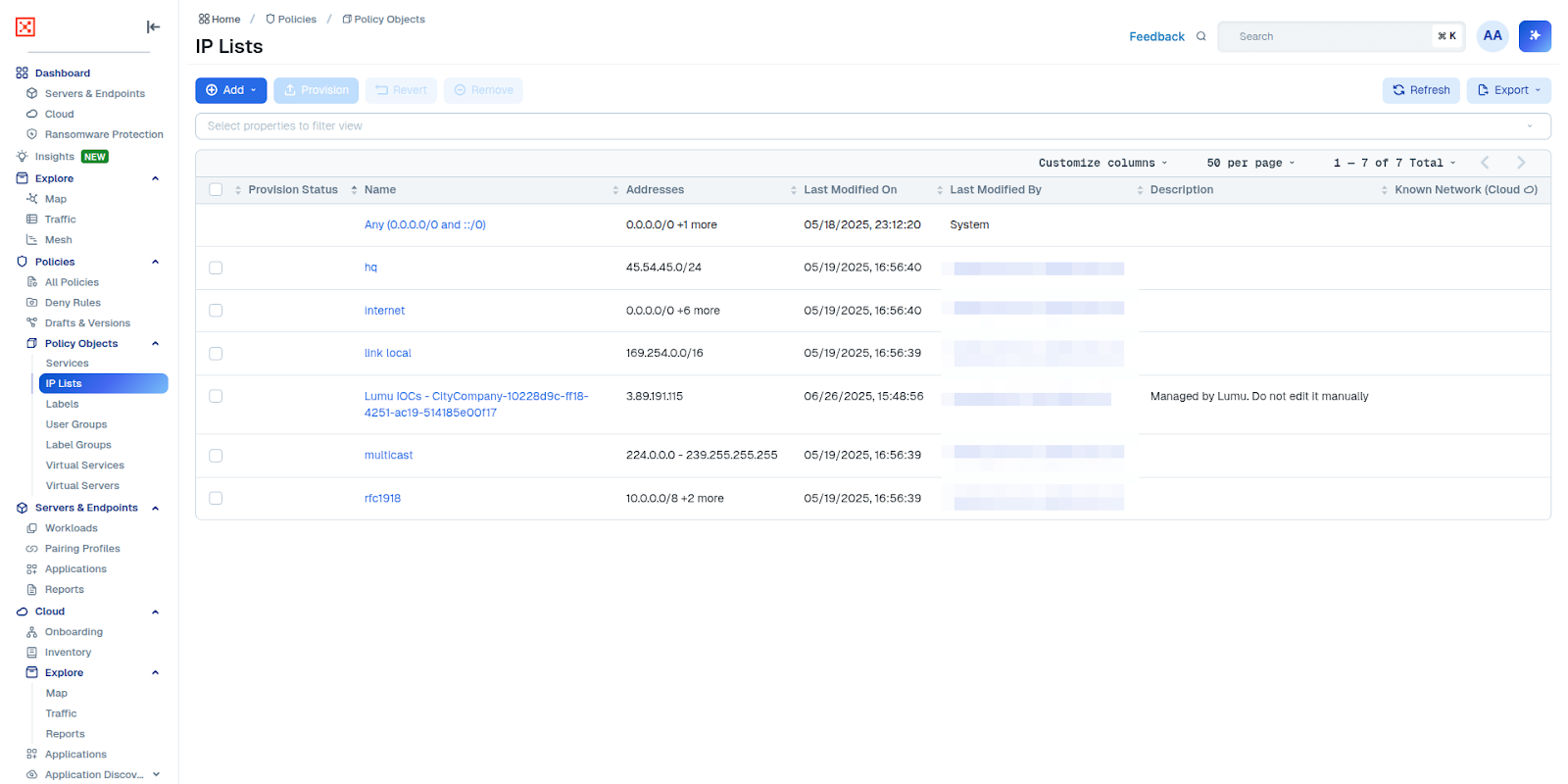Open the Customize columns selector
Image resolution: width=1568 pixels, height=784 pixels.
point(1102,163)
